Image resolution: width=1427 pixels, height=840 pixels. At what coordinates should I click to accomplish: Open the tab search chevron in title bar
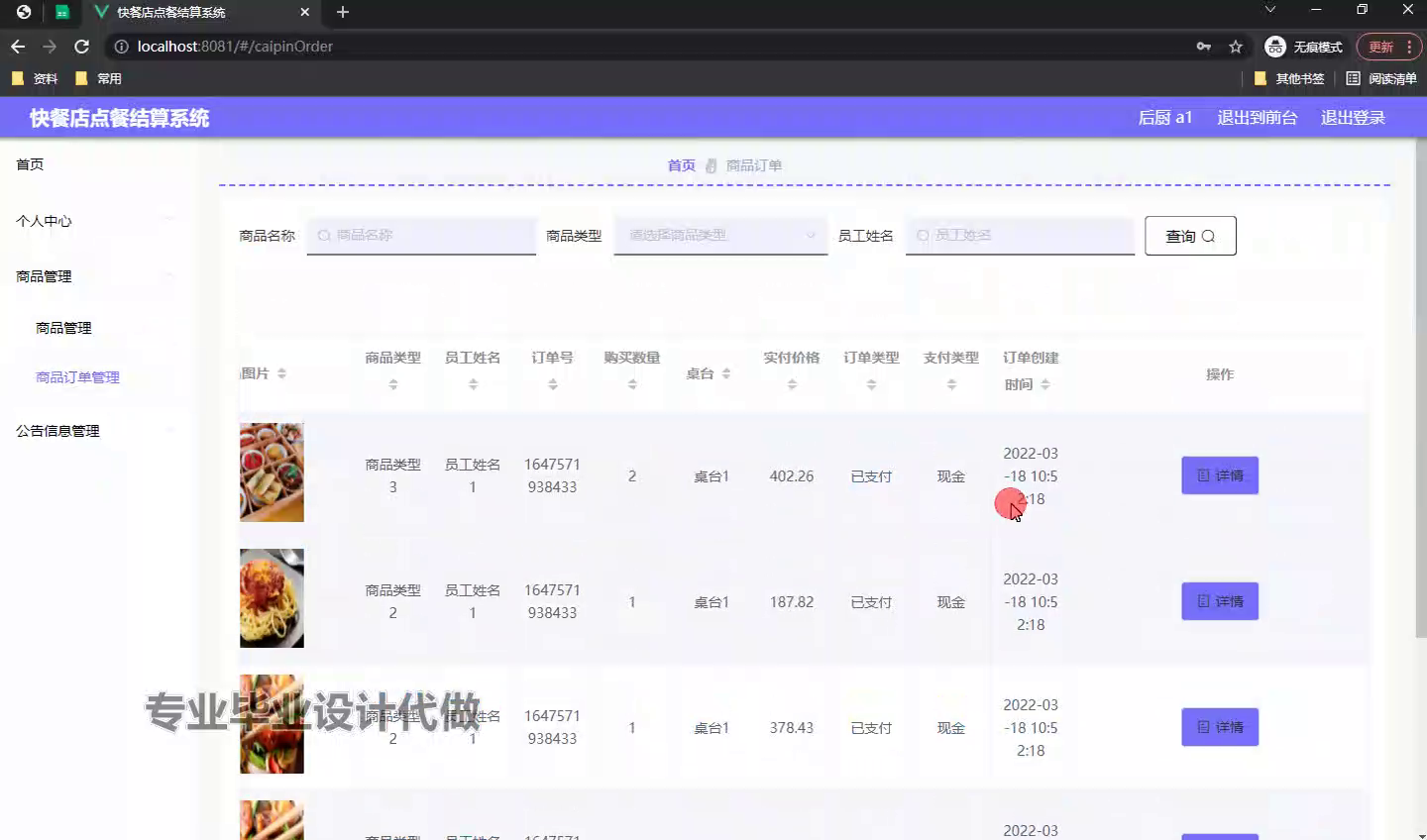(1270, 9)
